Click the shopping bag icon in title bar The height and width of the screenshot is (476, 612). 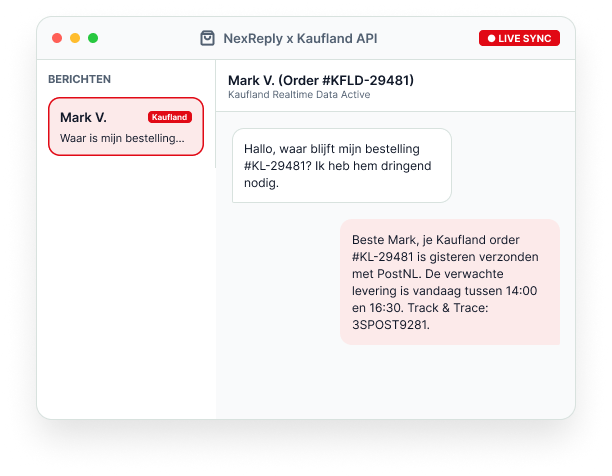pos(207,38)
